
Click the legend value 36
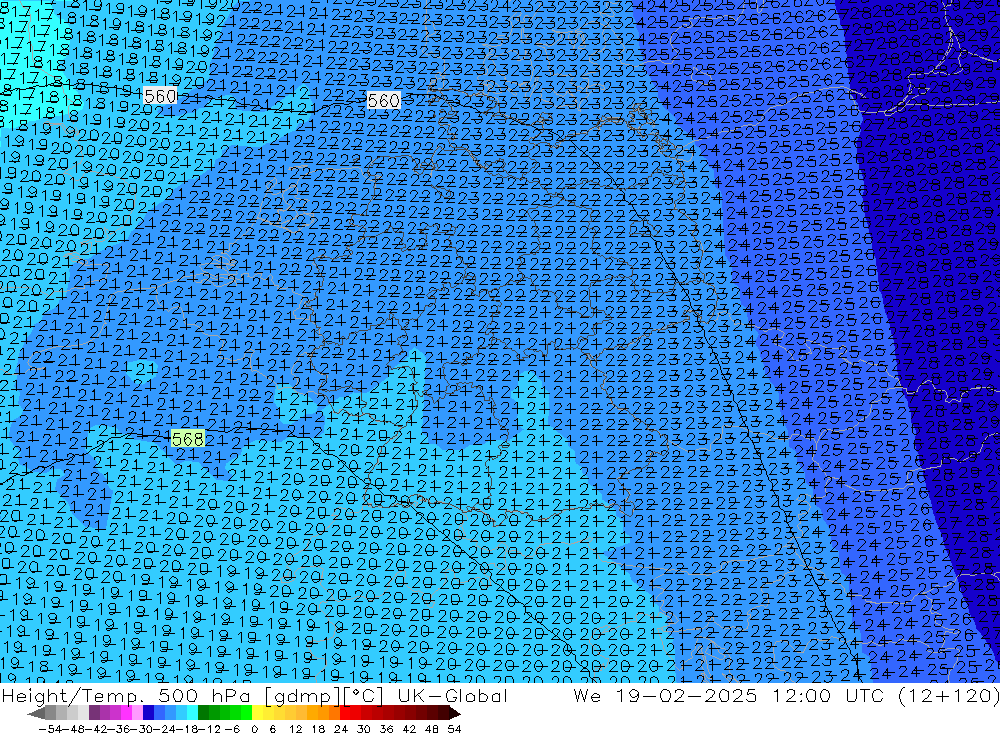386,729
